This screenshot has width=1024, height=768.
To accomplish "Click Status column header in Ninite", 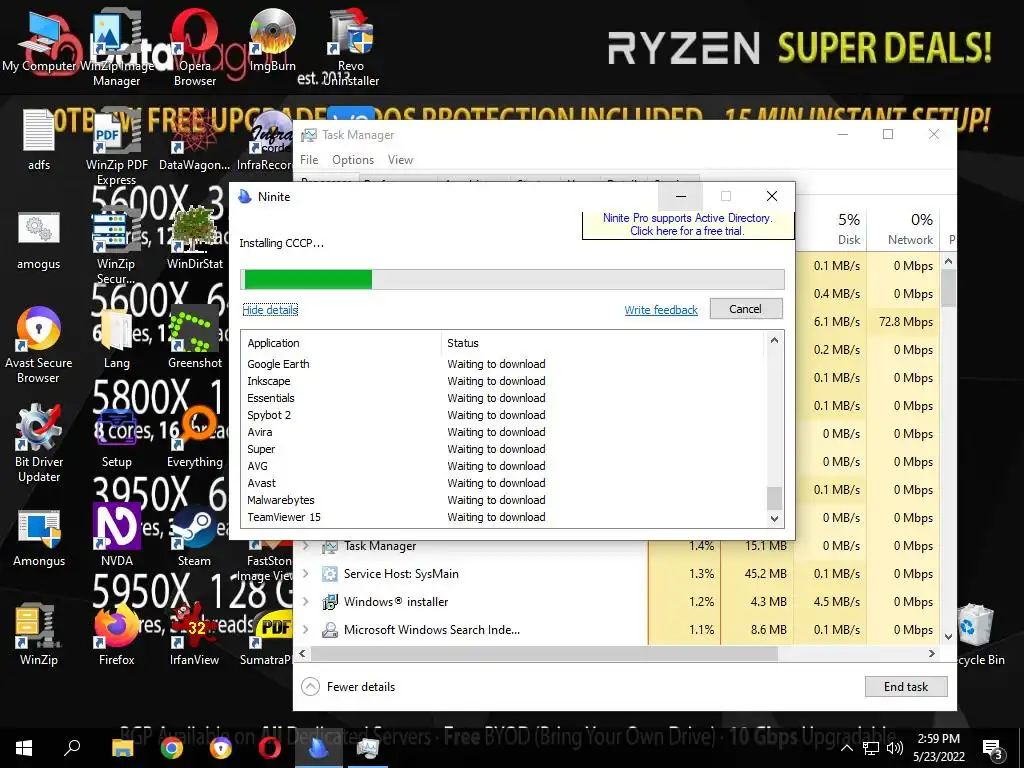I will pos(602,343).
